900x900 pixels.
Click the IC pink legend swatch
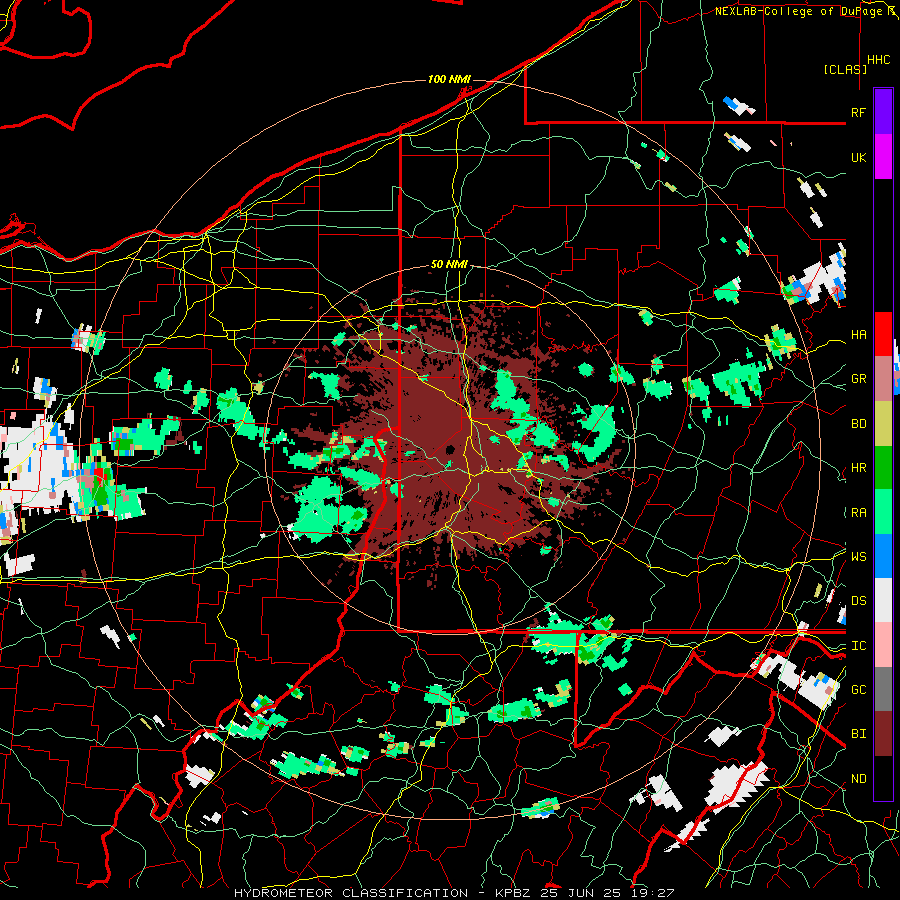tap(883, 645)
